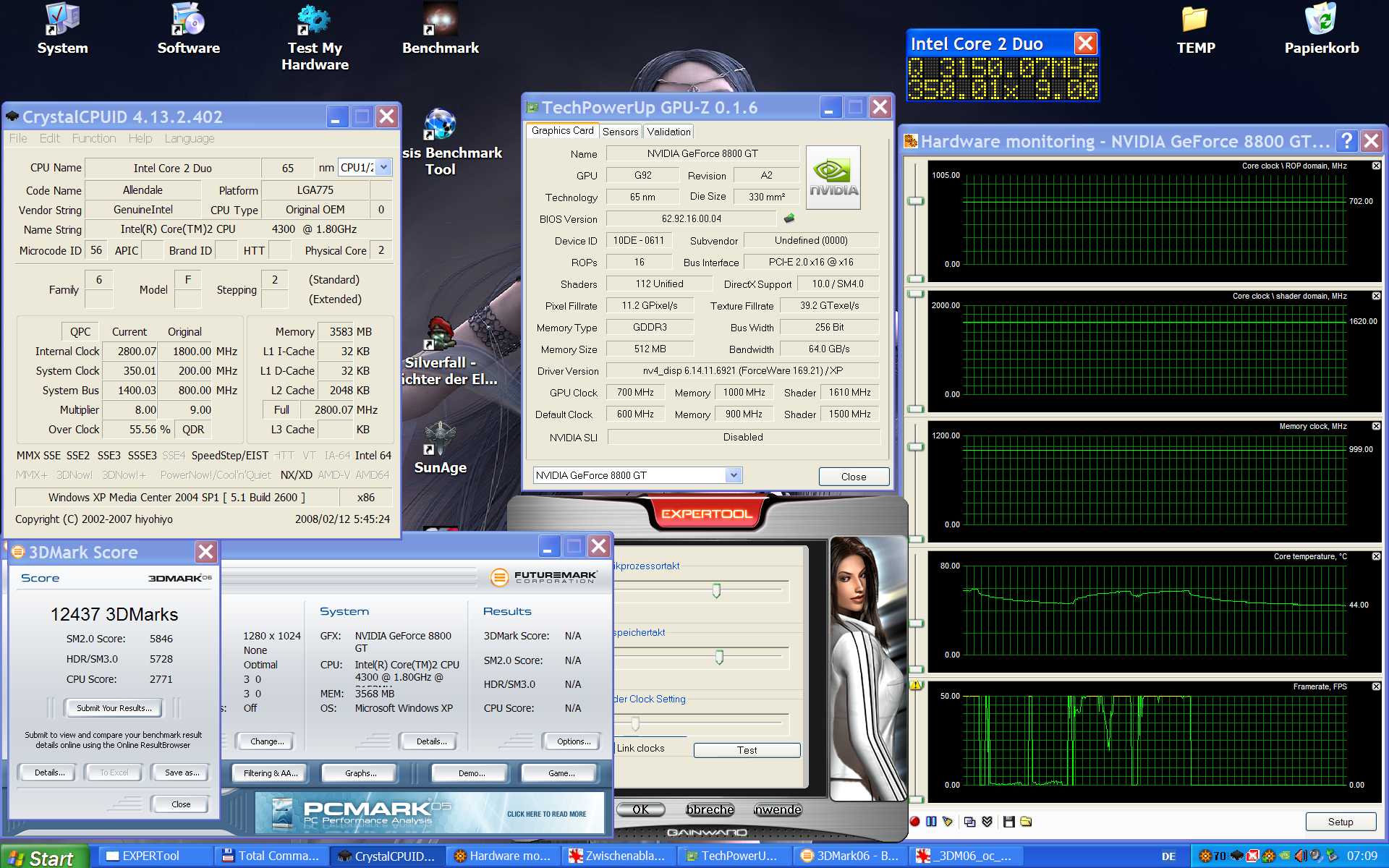Click the yellow folder icon in monitoring toolbar
The width and height of the screenshot is (1389, 868).
coord(1026,822)
